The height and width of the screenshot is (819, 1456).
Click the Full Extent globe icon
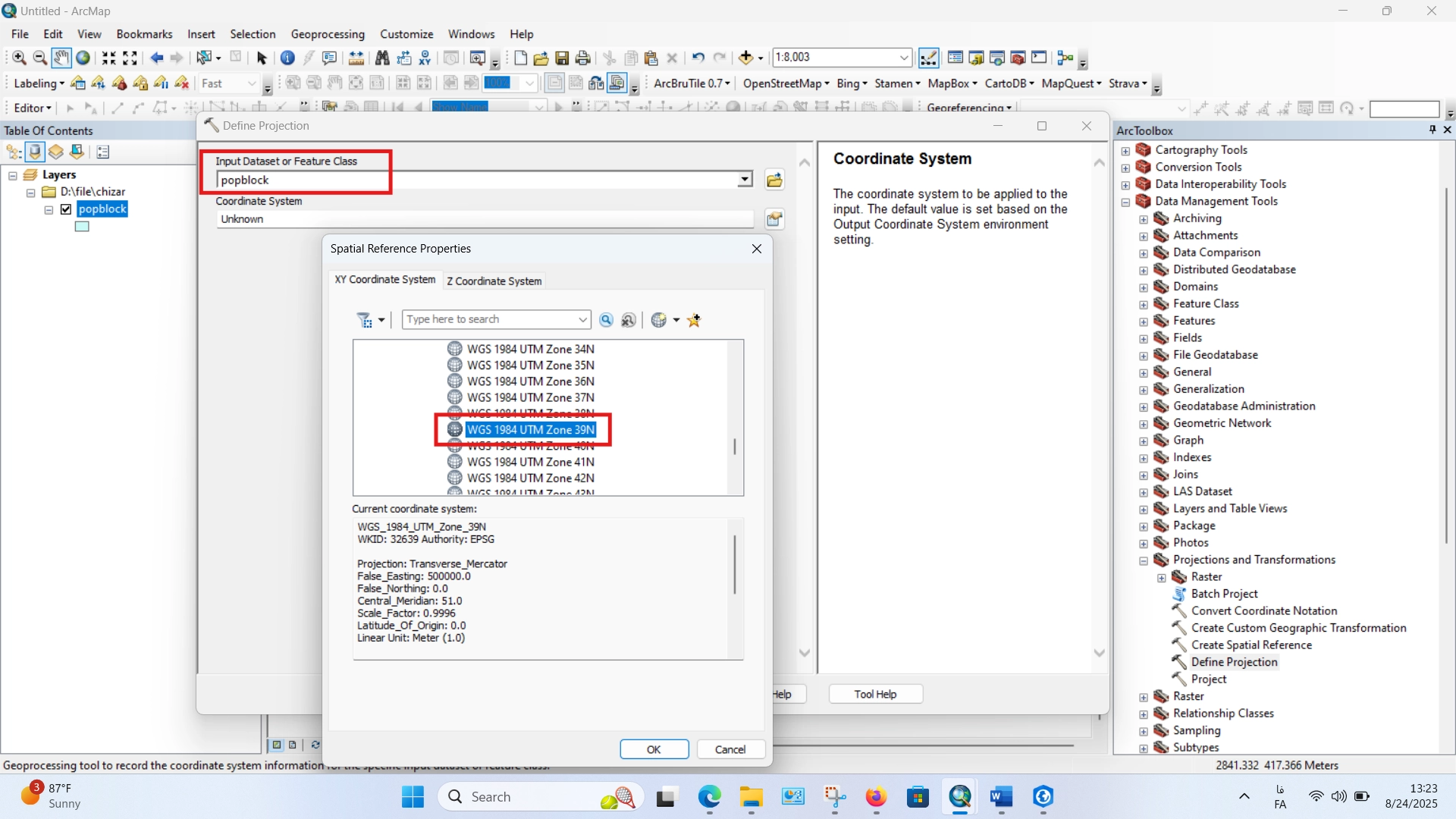[x=83, y=58]
